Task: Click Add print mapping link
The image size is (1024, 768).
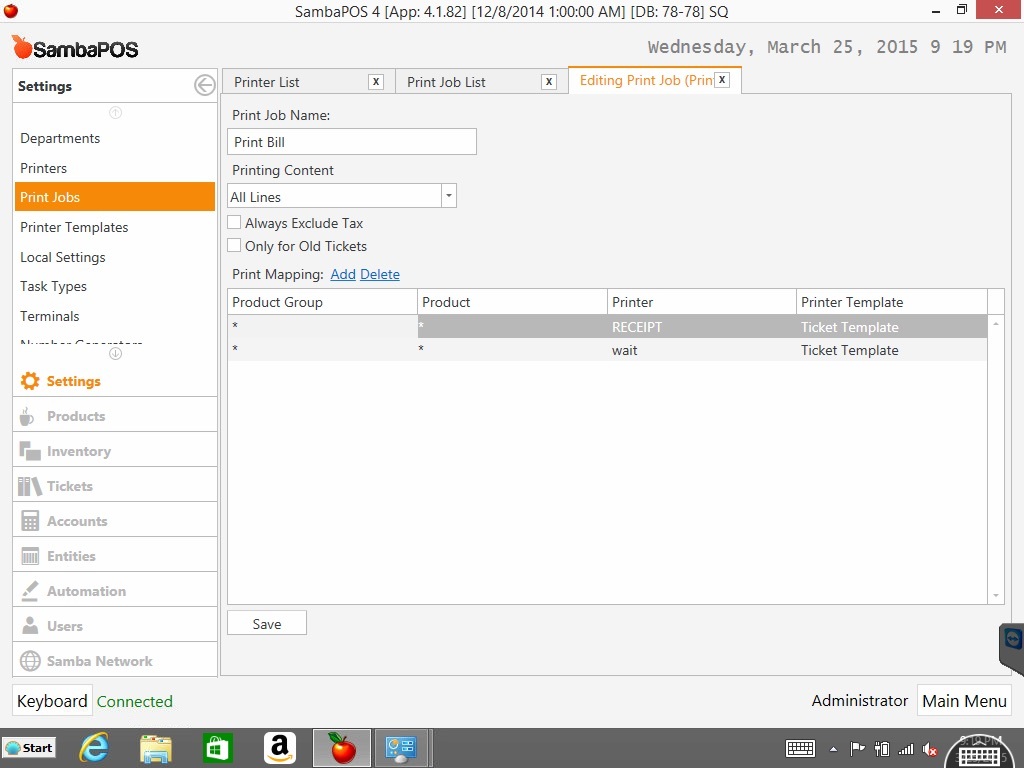Action: 343,274
